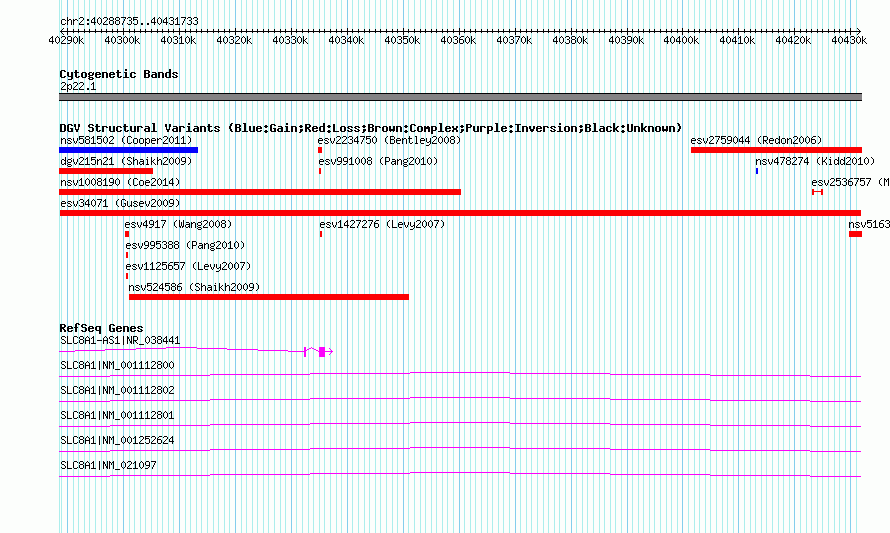Viewport: 890px width, 533px height.
Task: Click the 40350k ruler tick label
Action: tap(402, 40)
